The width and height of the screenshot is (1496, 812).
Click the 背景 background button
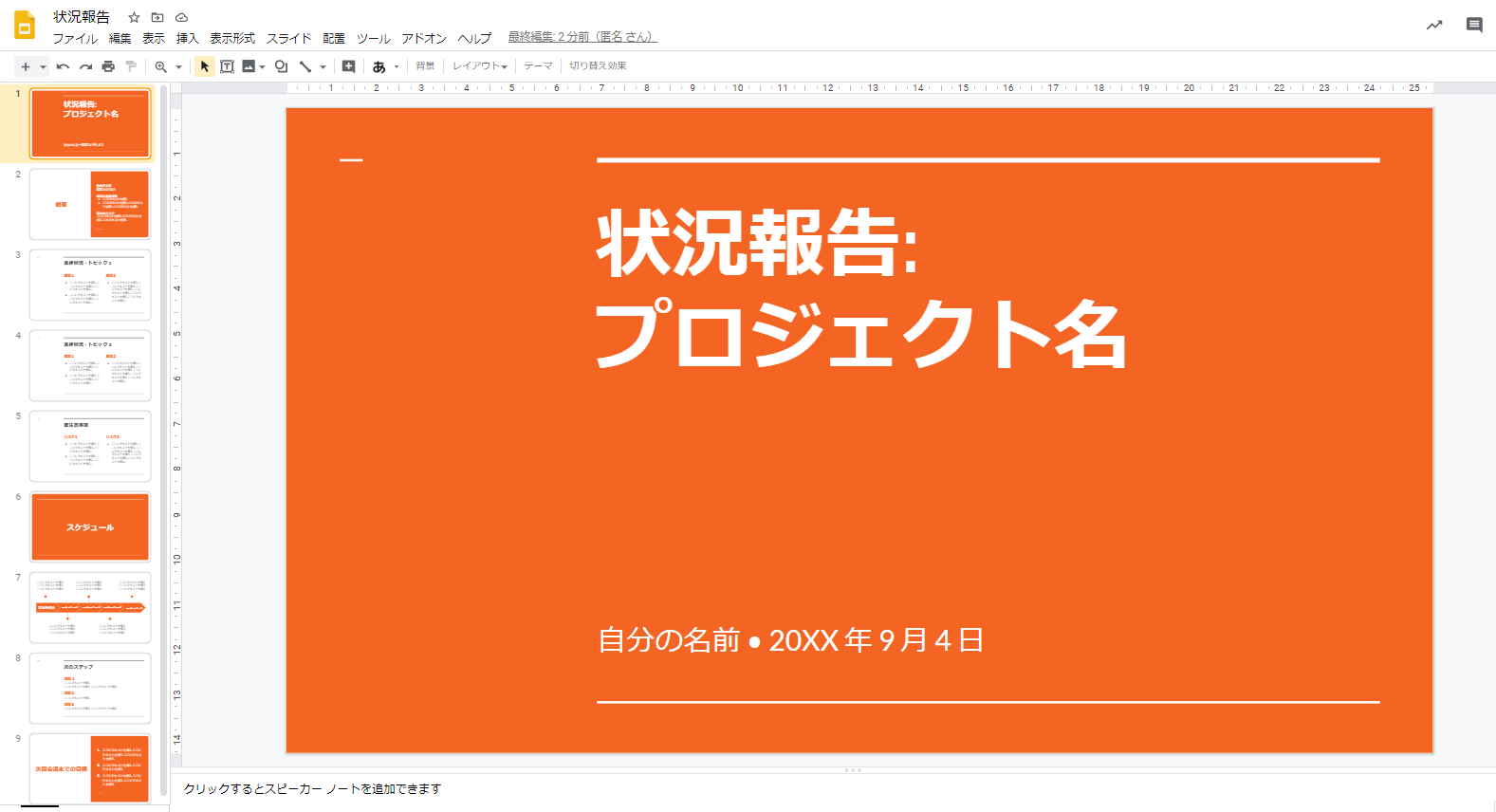425,66
